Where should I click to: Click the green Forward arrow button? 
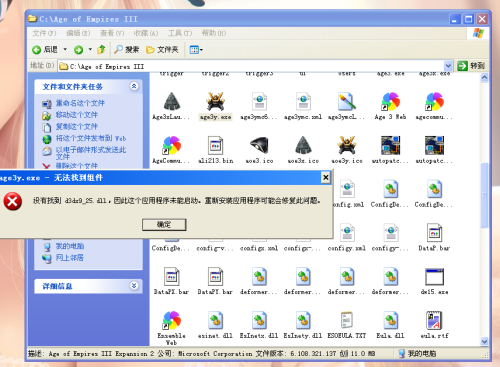[78, 50]
